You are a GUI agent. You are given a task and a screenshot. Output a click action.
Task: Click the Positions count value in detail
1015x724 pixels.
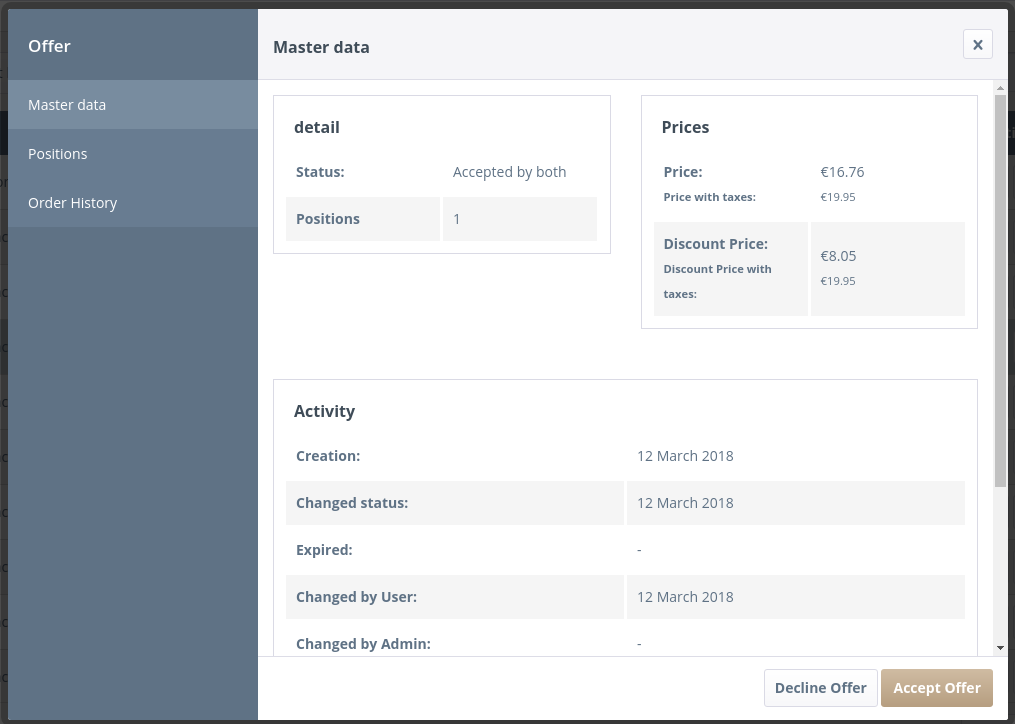(x=457, y=219)
